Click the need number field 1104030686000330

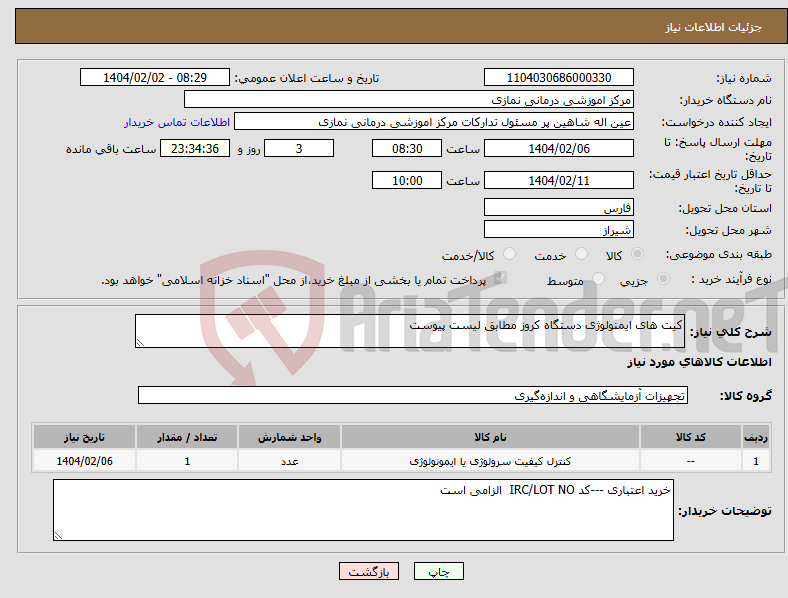point(559,77)
